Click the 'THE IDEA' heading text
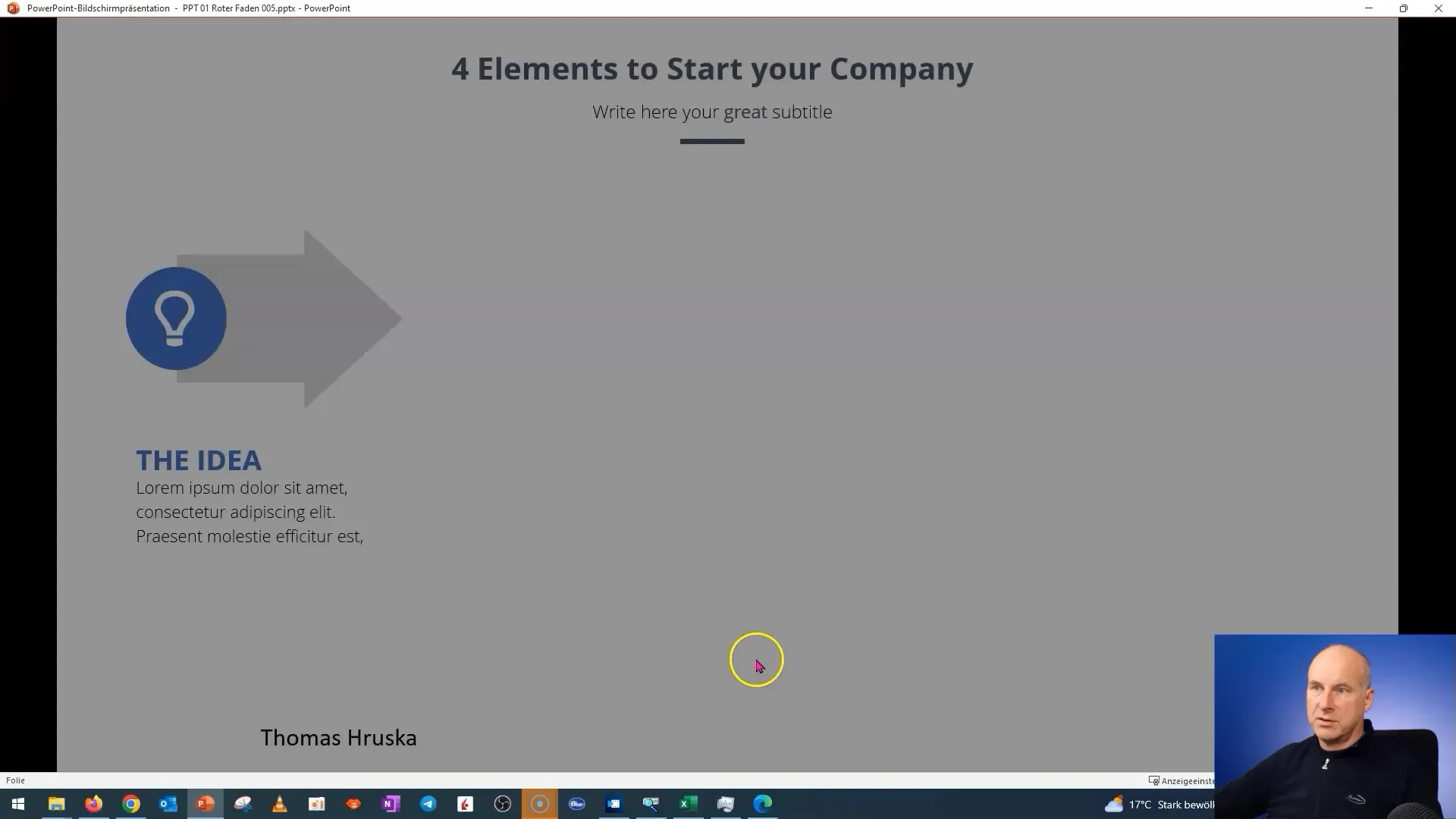 pyautogui.click(x=199, y=459)
